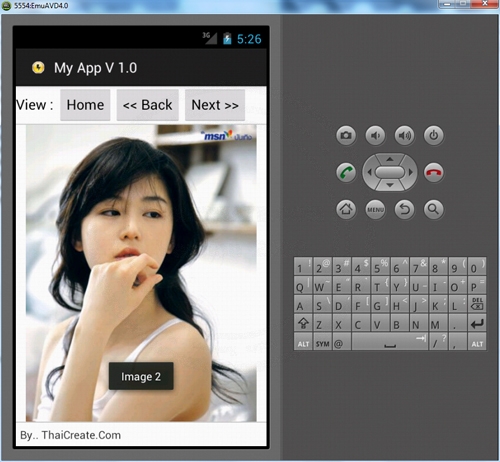Click the D-pad center select button
The width and height of the screenshot is (500, 462).
coord(390,172)
